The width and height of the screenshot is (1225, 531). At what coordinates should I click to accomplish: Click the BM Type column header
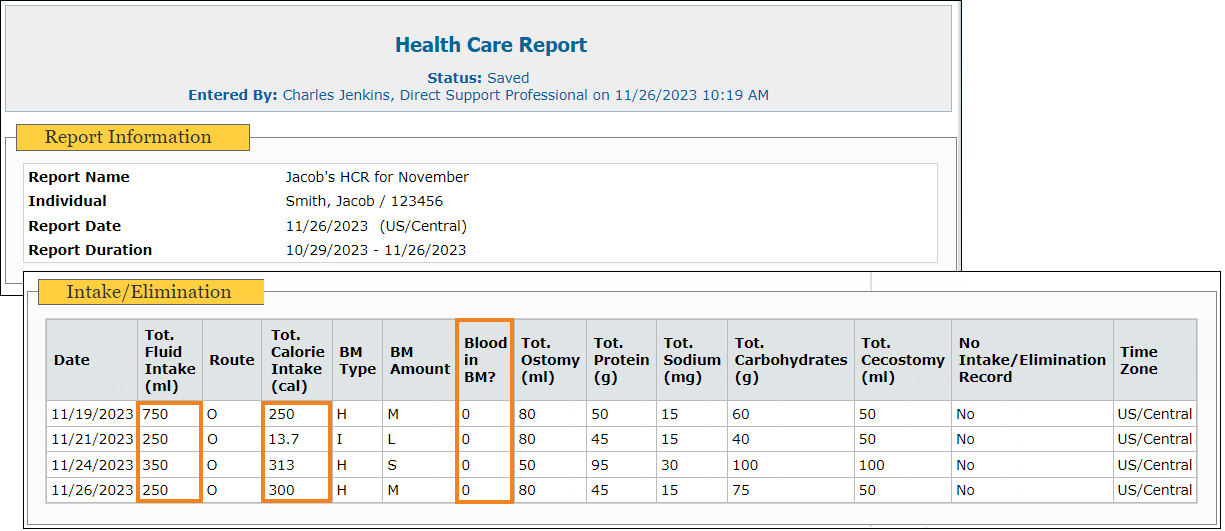(358, 360)
